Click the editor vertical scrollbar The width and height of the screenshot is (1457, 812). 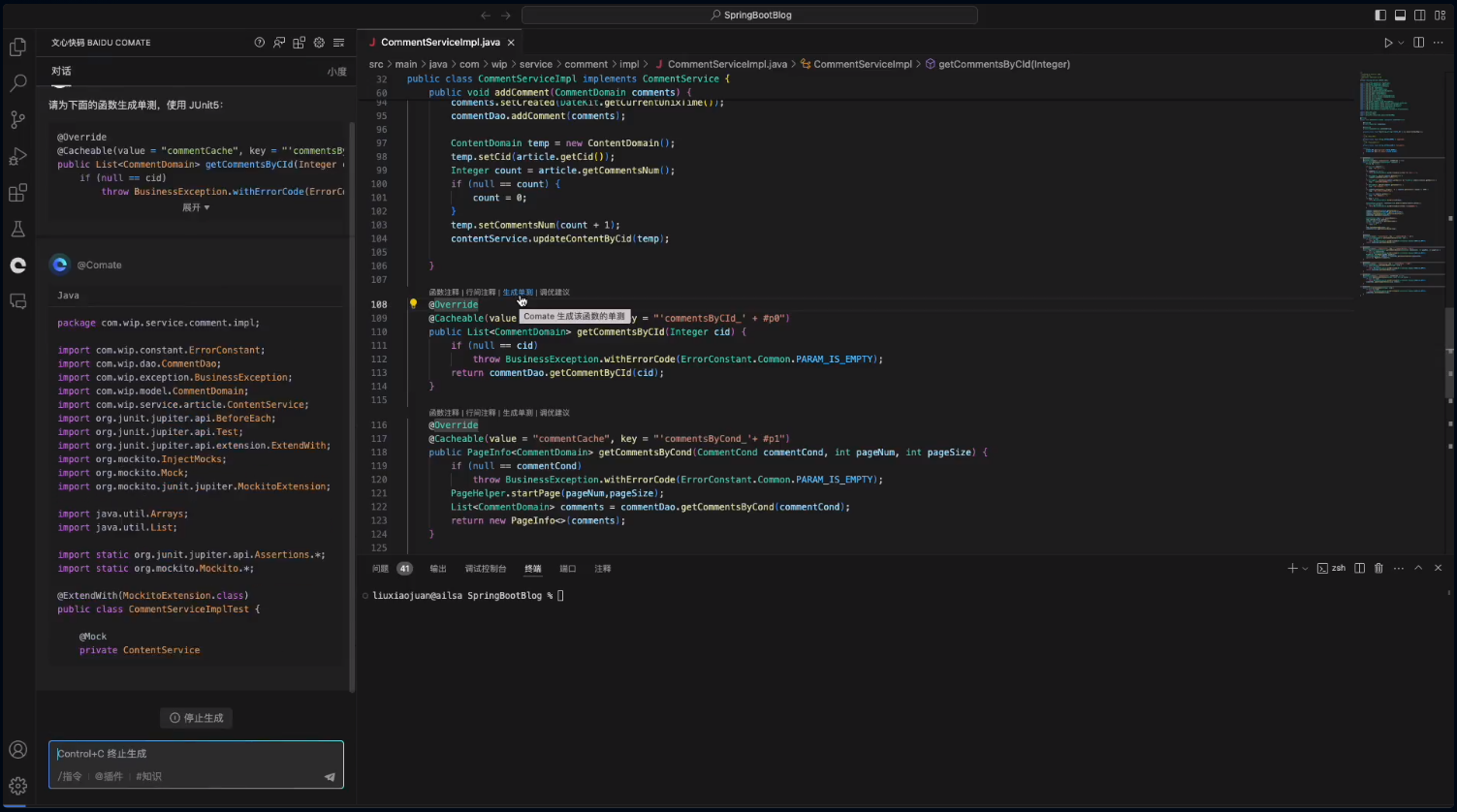(1450, 353)
